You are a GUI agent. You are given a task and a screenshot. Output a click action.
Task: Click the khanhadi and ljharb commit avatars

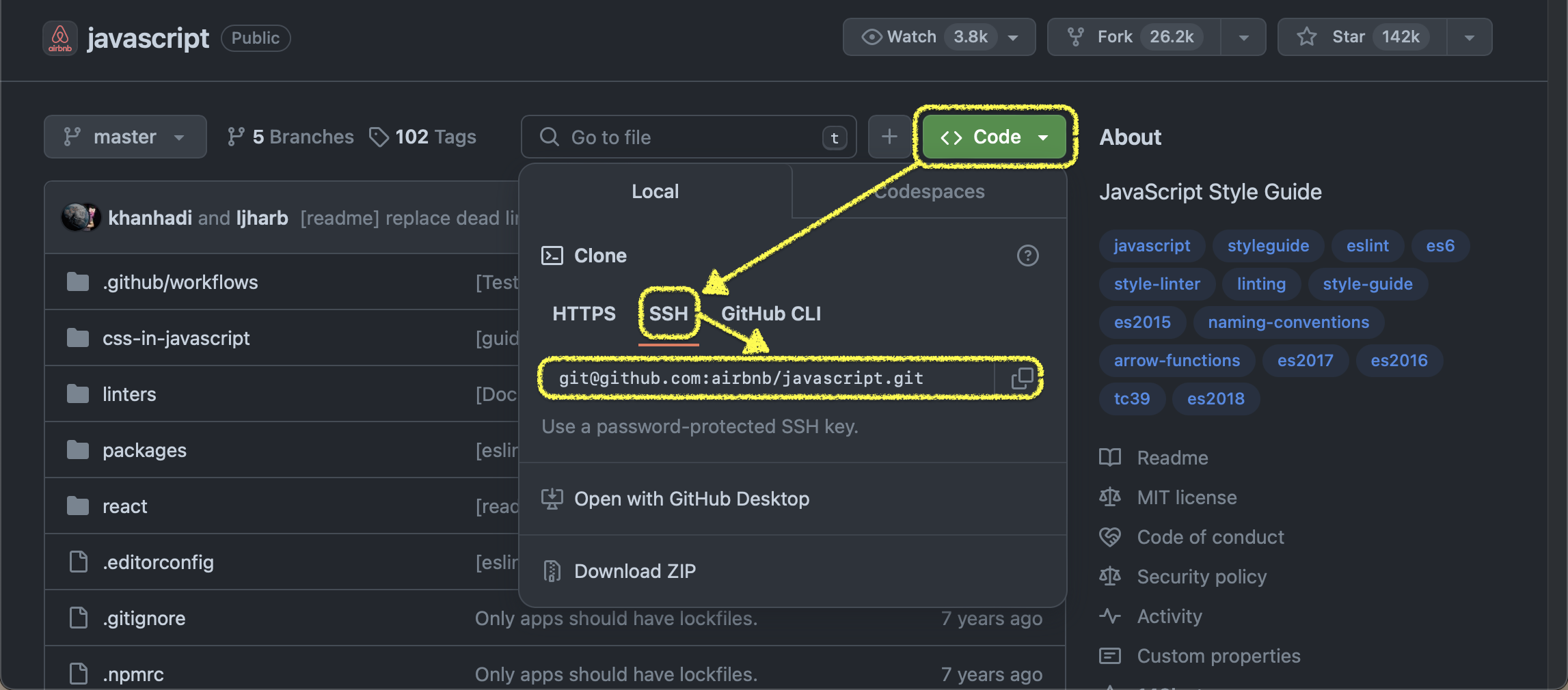point(81,217)
